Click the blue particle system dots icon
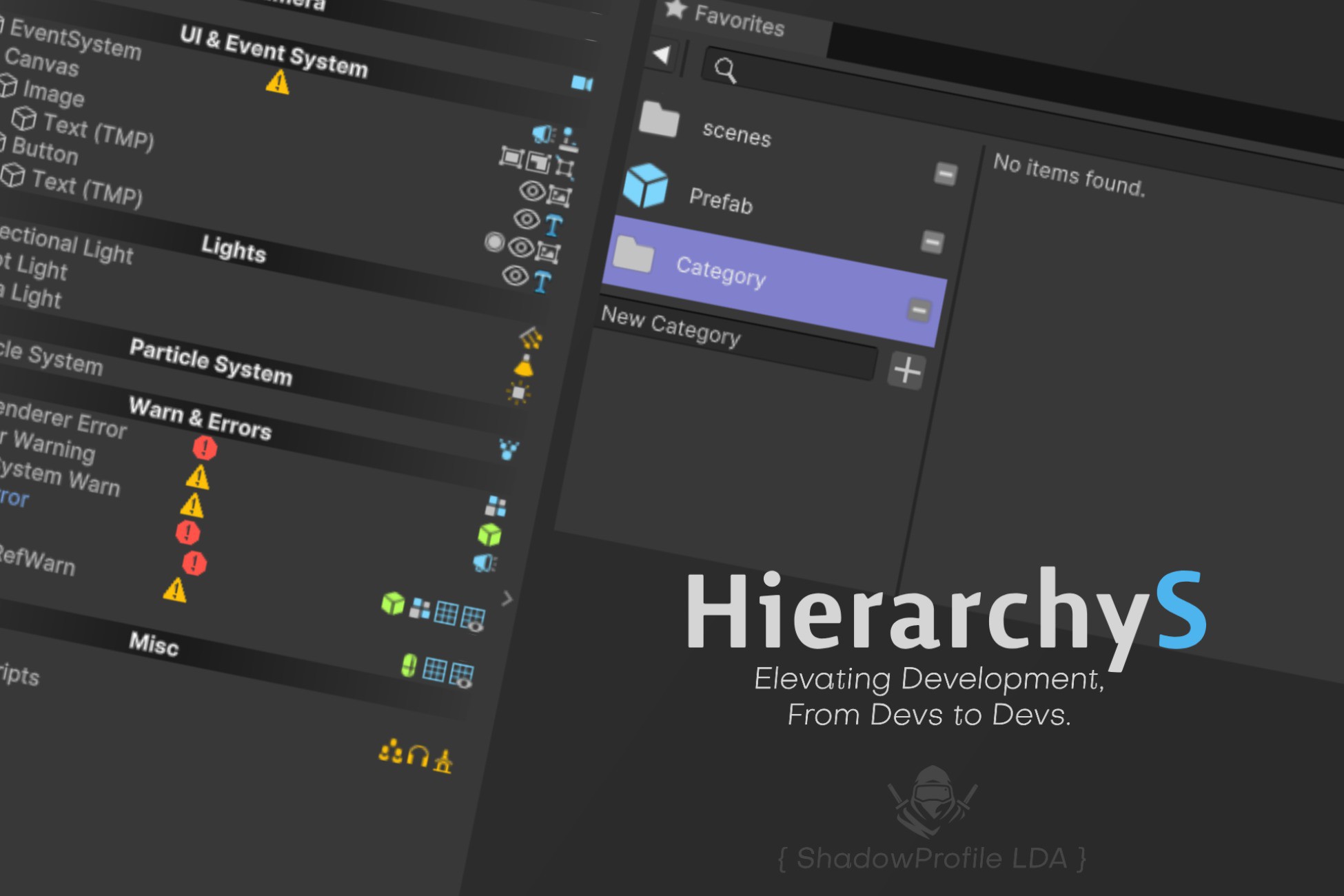This screenshot has width=1344, height=896. coord(509,449)
